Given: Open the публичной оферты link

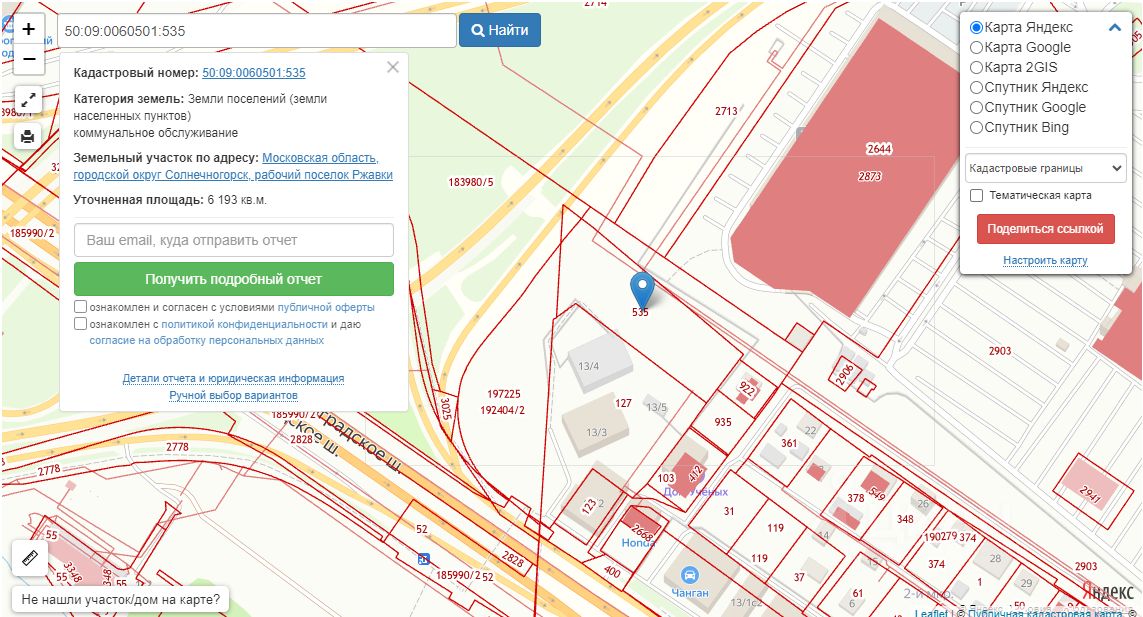Looking at the screenshot, I should 326,308.
